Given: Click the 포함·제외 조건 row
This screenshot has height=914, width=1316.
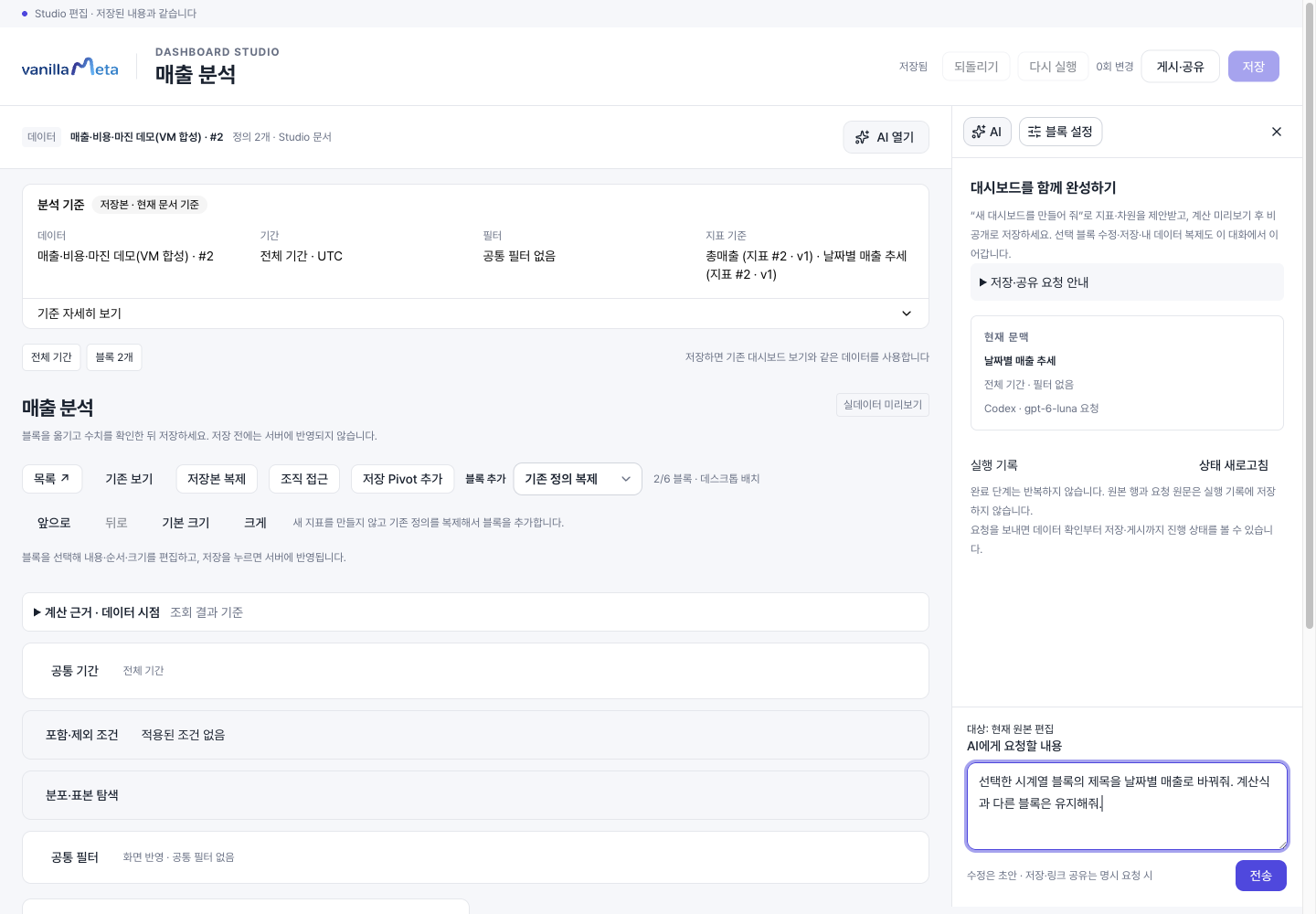Looking at the screenshot, I should point(475,735).
